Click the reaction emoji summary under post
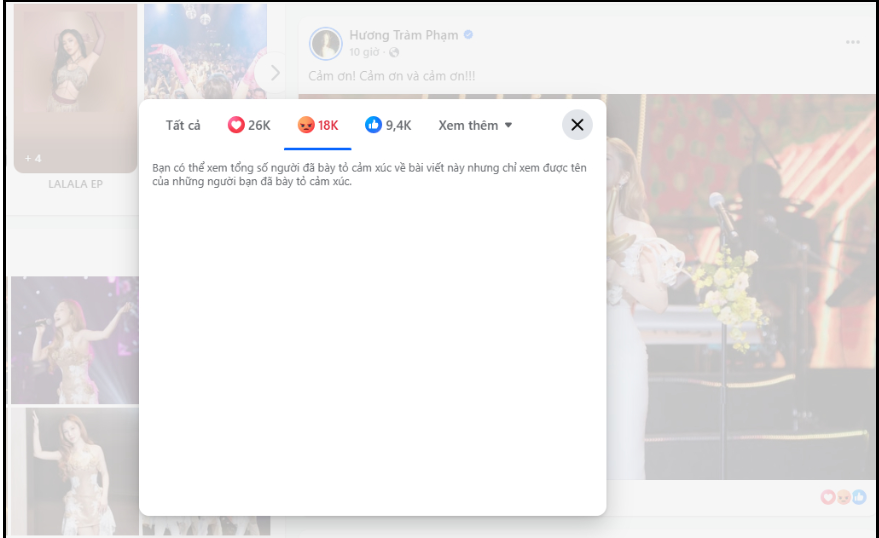 point(844,497)
